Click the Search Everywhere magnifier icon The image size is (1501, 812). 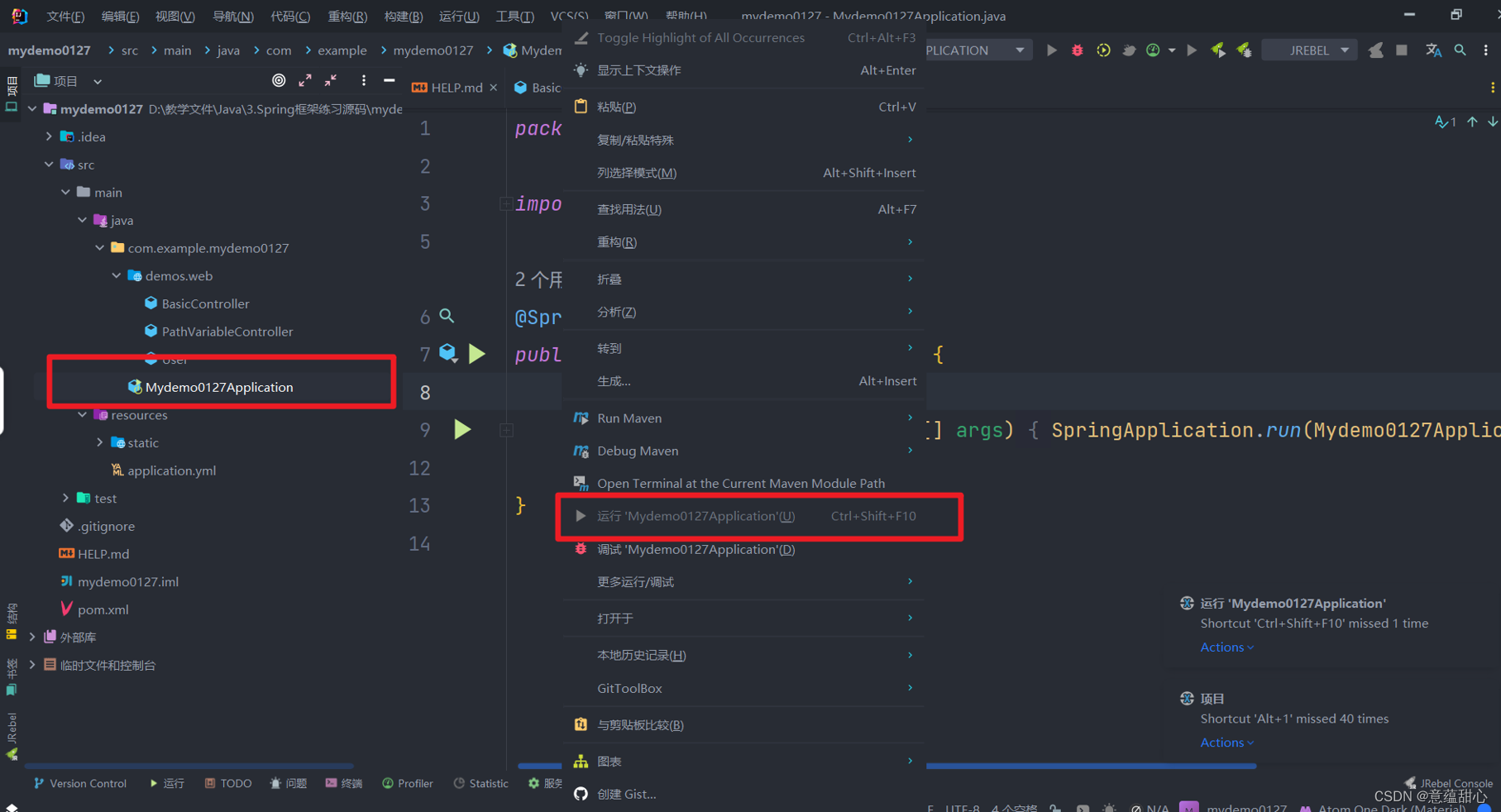(x=1460, y=50)
